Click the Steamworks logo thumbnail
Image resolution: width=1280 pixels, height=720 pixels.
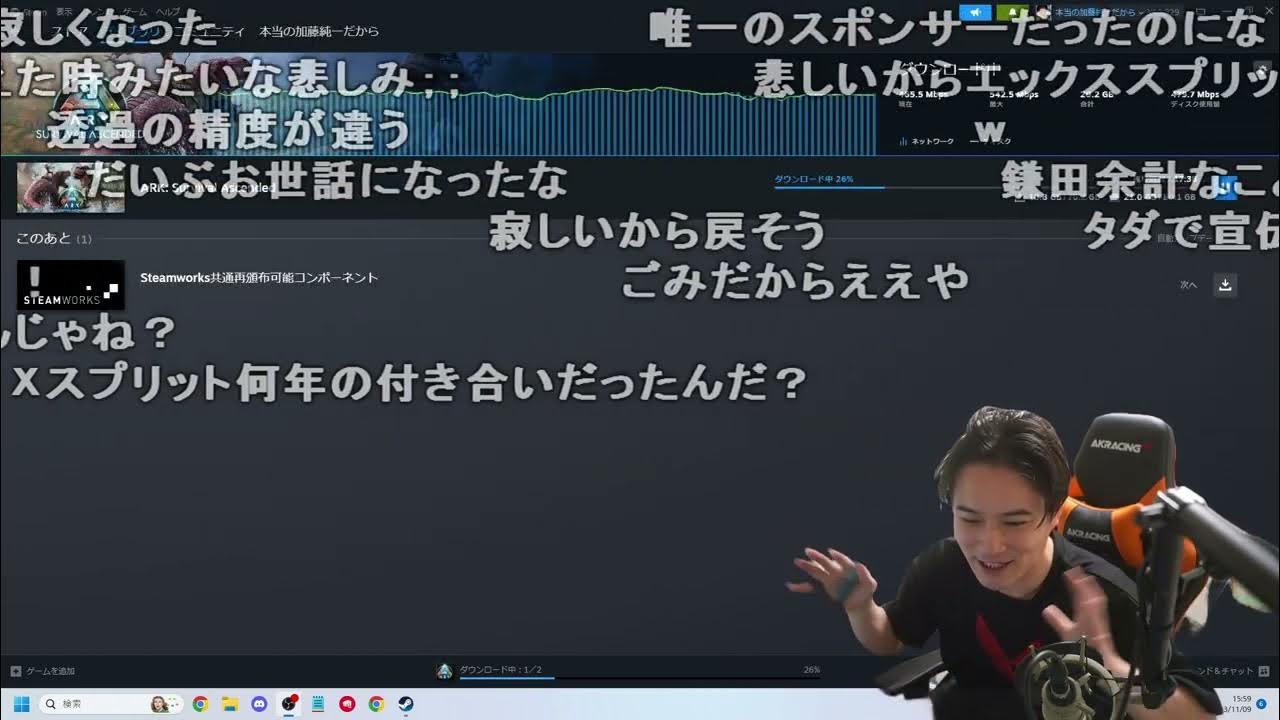[71, 285]
